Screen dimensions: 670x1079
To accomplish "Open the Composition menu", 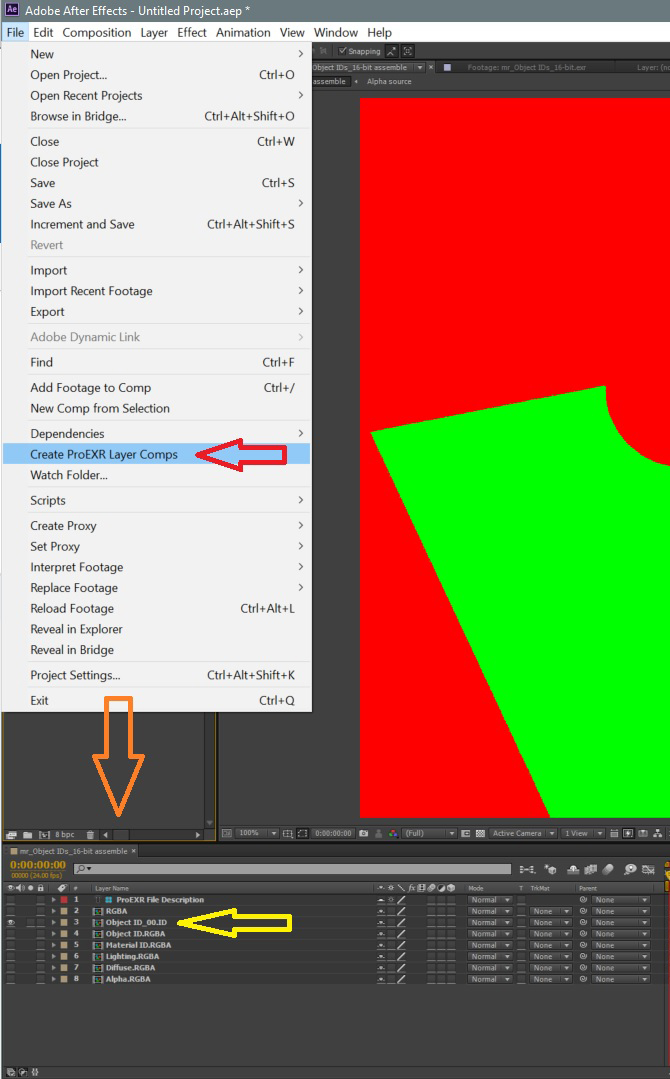I will [x=96, y=32].
